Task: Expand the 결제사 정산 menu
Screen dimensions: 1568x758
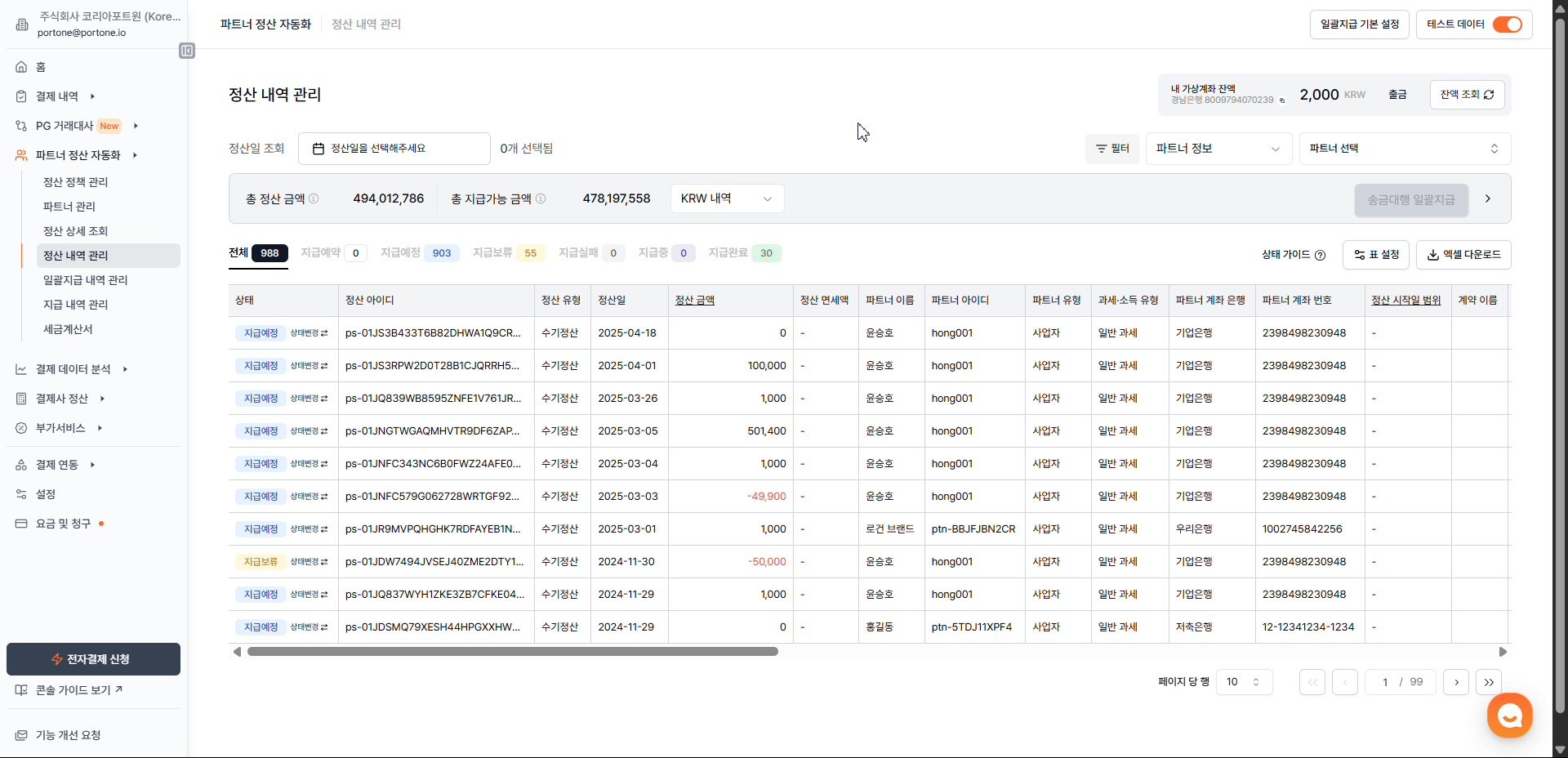Action: coord(102,399)
